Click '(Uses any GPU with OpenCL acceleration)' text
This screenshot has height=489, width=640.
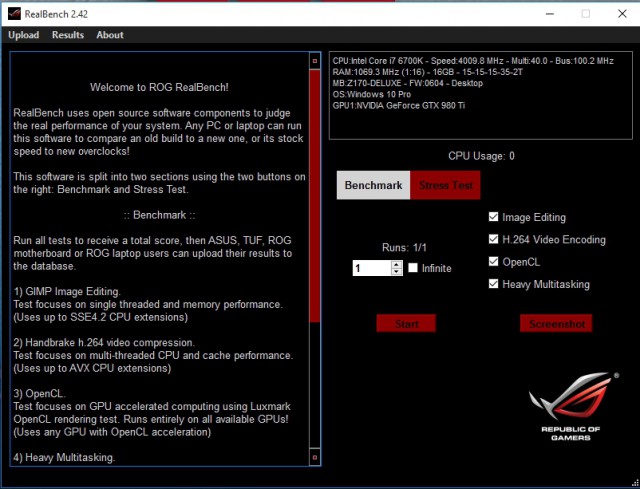(112, 432)
